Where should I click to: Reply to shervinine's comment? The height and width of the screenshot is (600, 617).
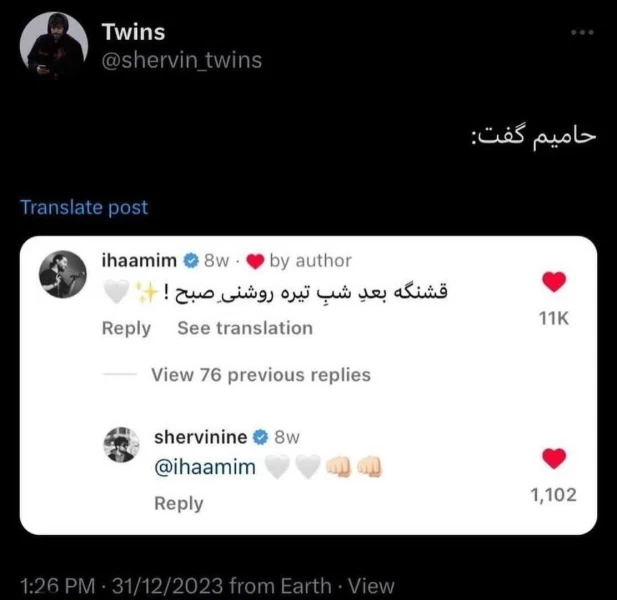(179, 503)
